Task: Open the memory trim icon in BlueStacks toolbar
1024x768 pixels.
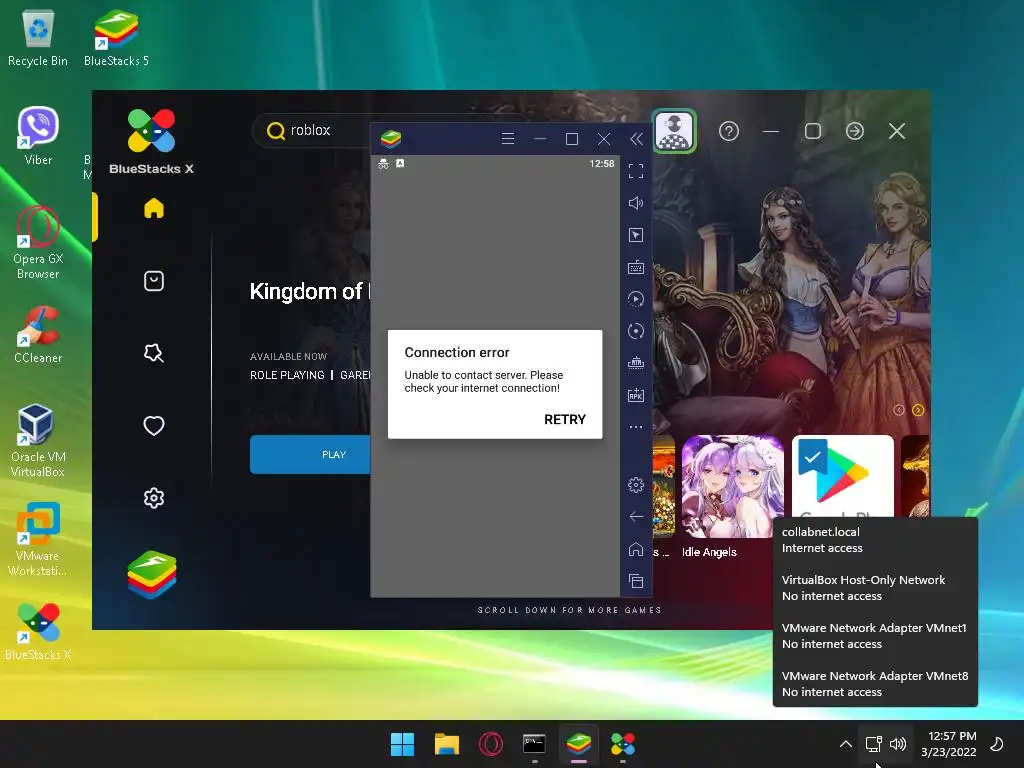Action: click(x=636, y=363)
